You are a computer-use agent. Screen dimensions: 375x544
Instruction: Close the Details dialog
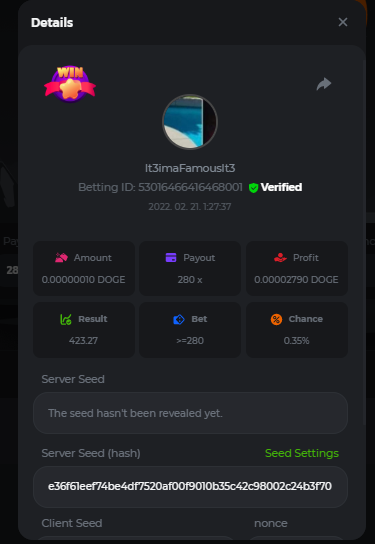point(343,22)
